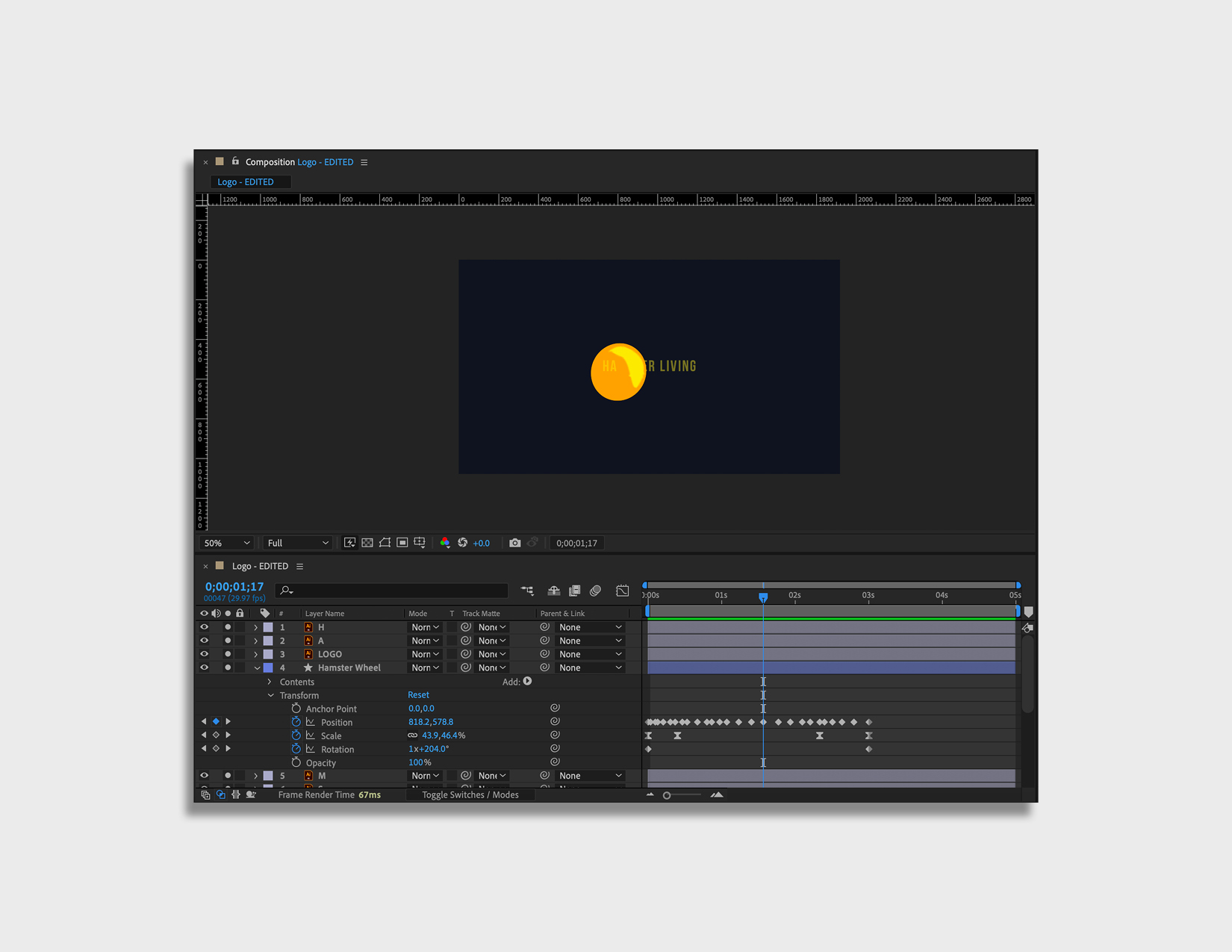
Task: Take a snapshot with camera icon
Action: click(514, 543)
